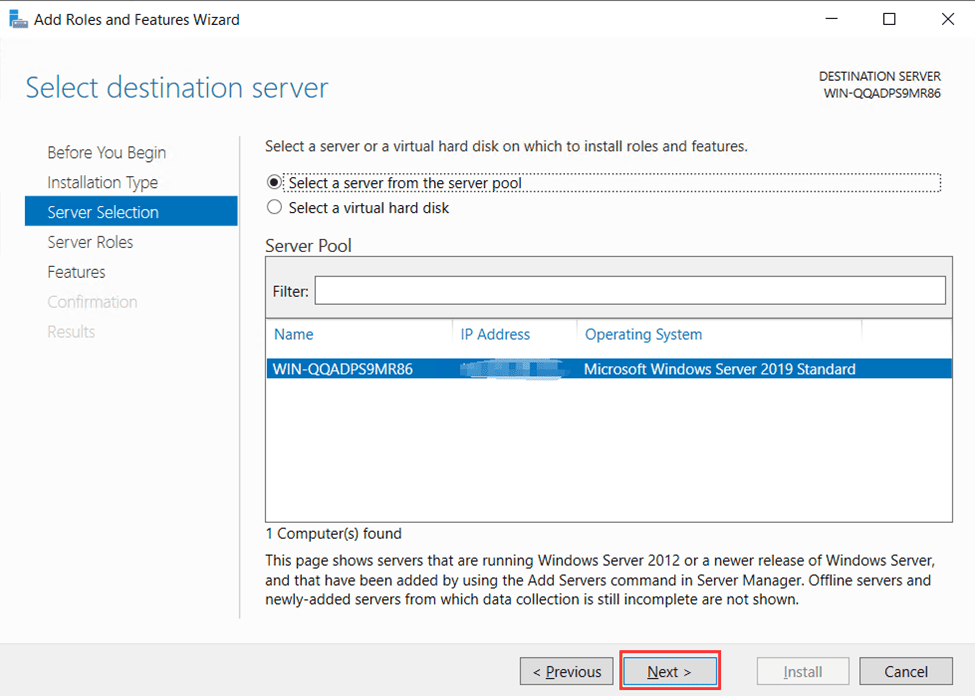This screenshot has width=975, height=696.
Task: Click the Confirmation step label
Action: pos(92,301)
